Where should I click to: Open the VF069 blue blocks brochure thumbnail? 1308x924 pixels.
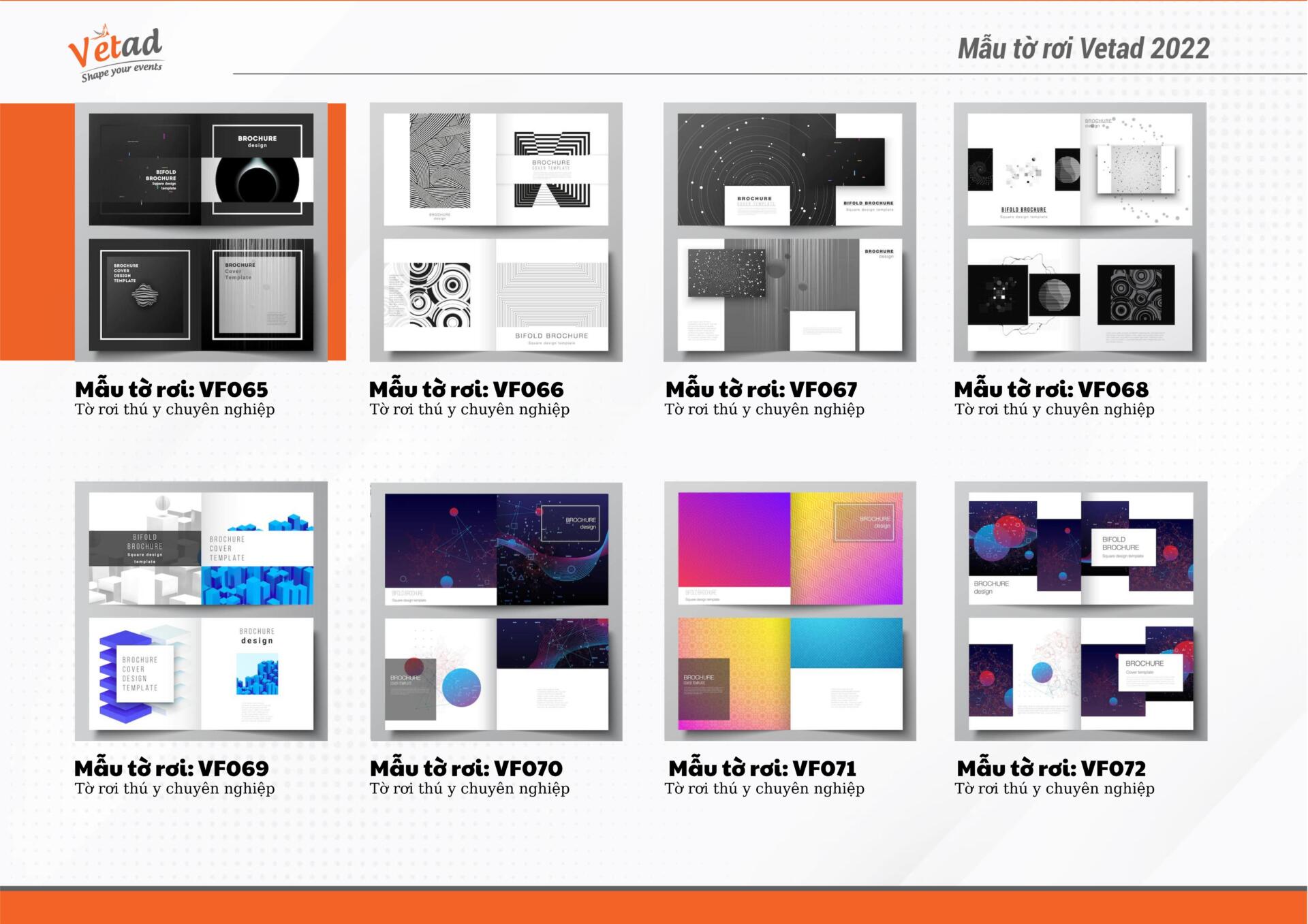pos(201,611)
